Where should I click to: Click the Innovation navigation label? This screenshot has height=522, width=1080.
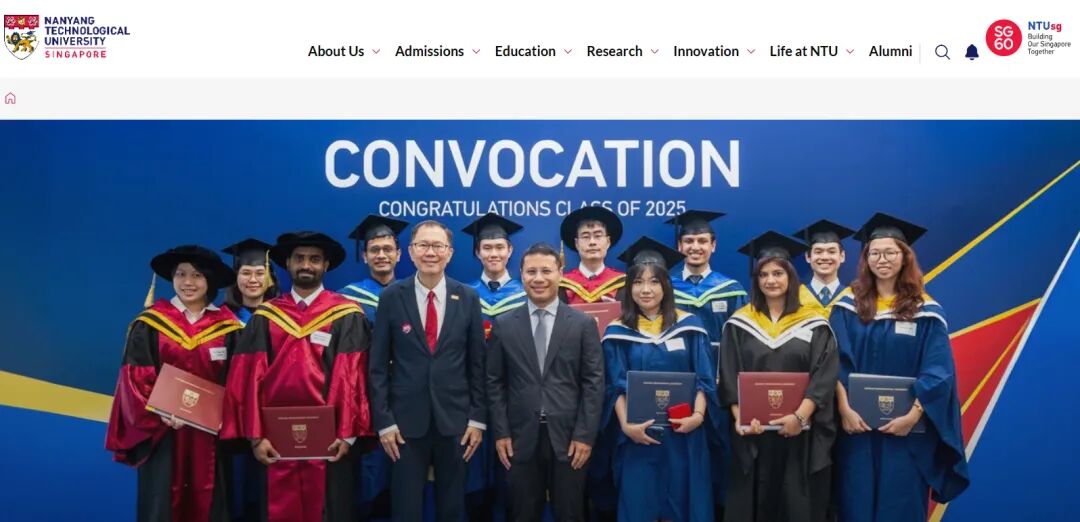tap(706, 52)
